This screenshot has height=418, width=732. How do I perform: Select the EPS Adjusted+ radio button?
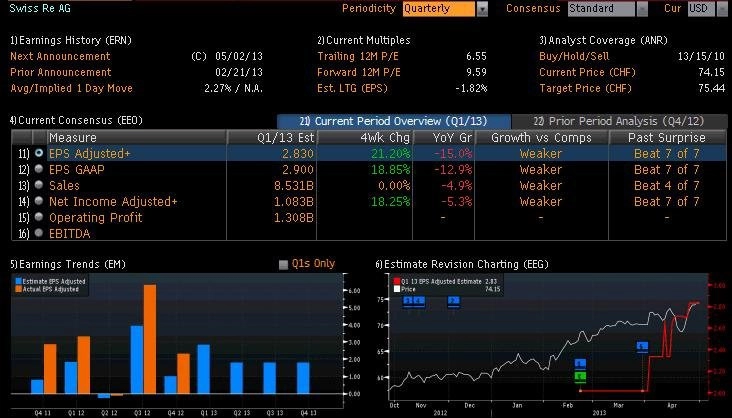click(x=39, y=153)
